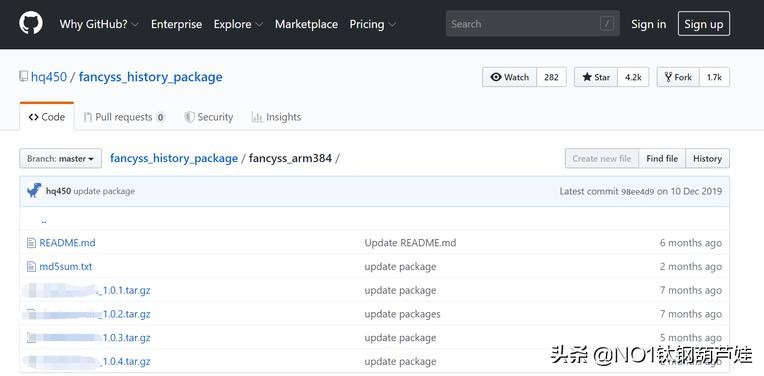View the 1.7k forks count

pos(714,77)
